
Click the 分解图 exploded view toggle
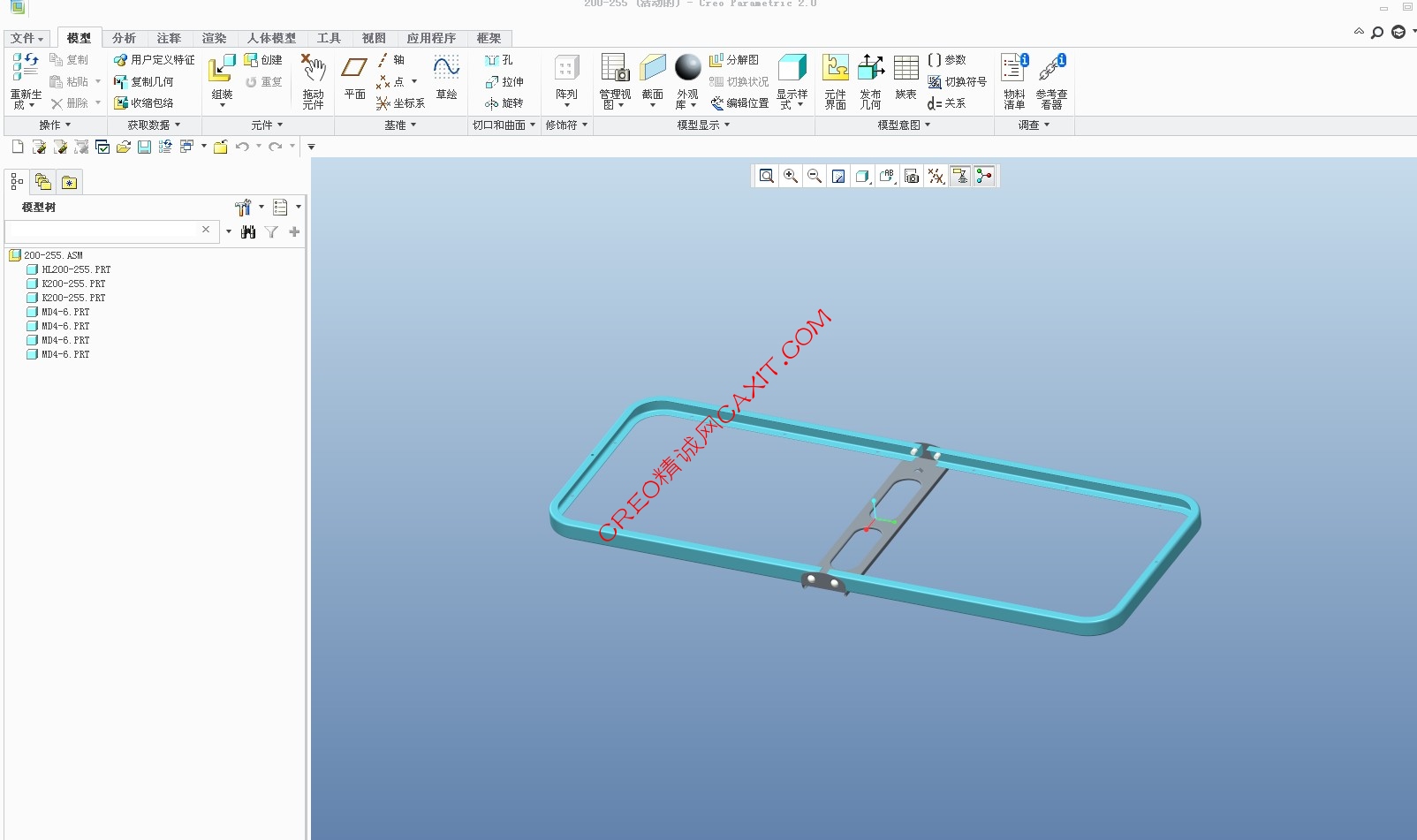tap(734, 60)
